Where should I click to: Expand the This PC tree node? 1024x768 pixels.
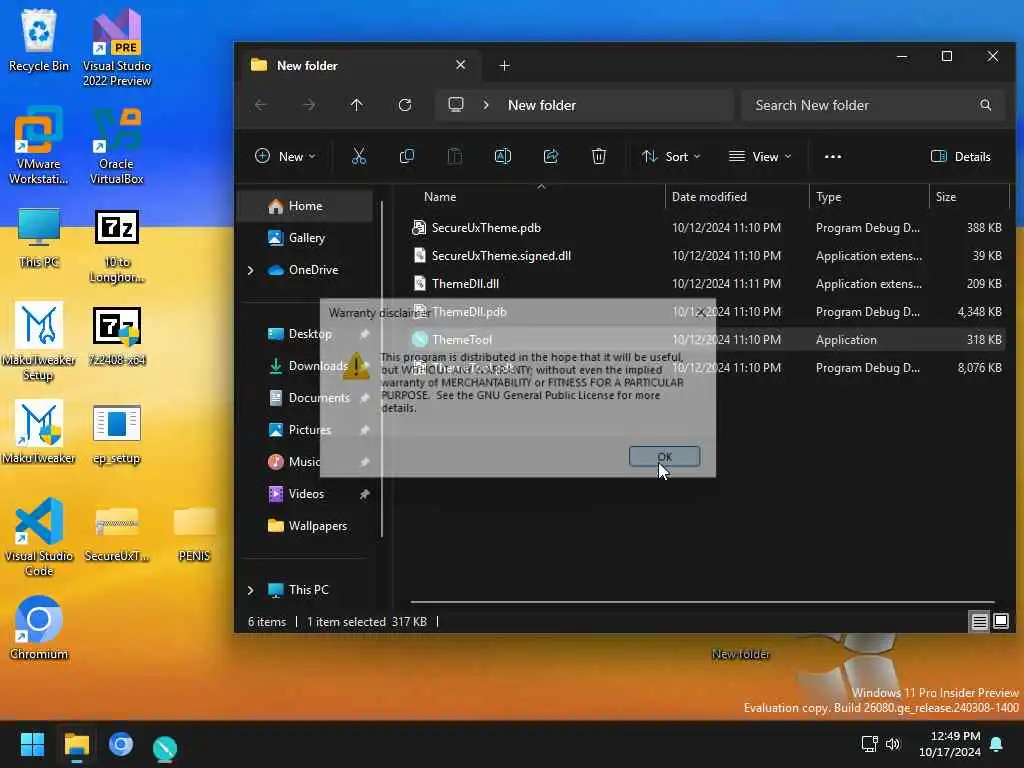pos(250,590)
